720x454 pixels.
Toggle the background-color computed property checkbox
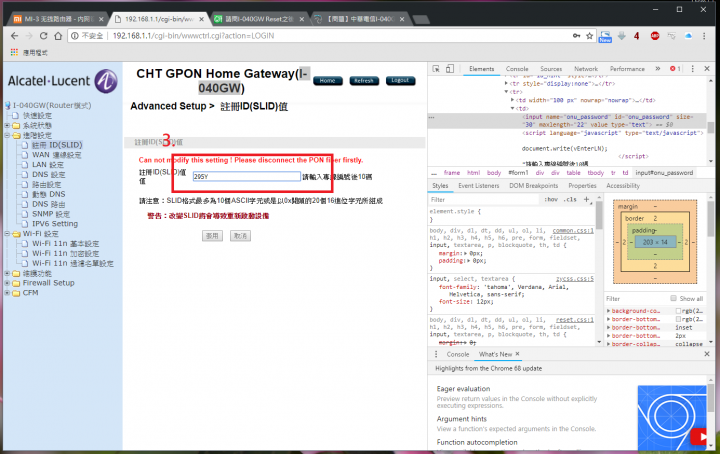point(678,311)
